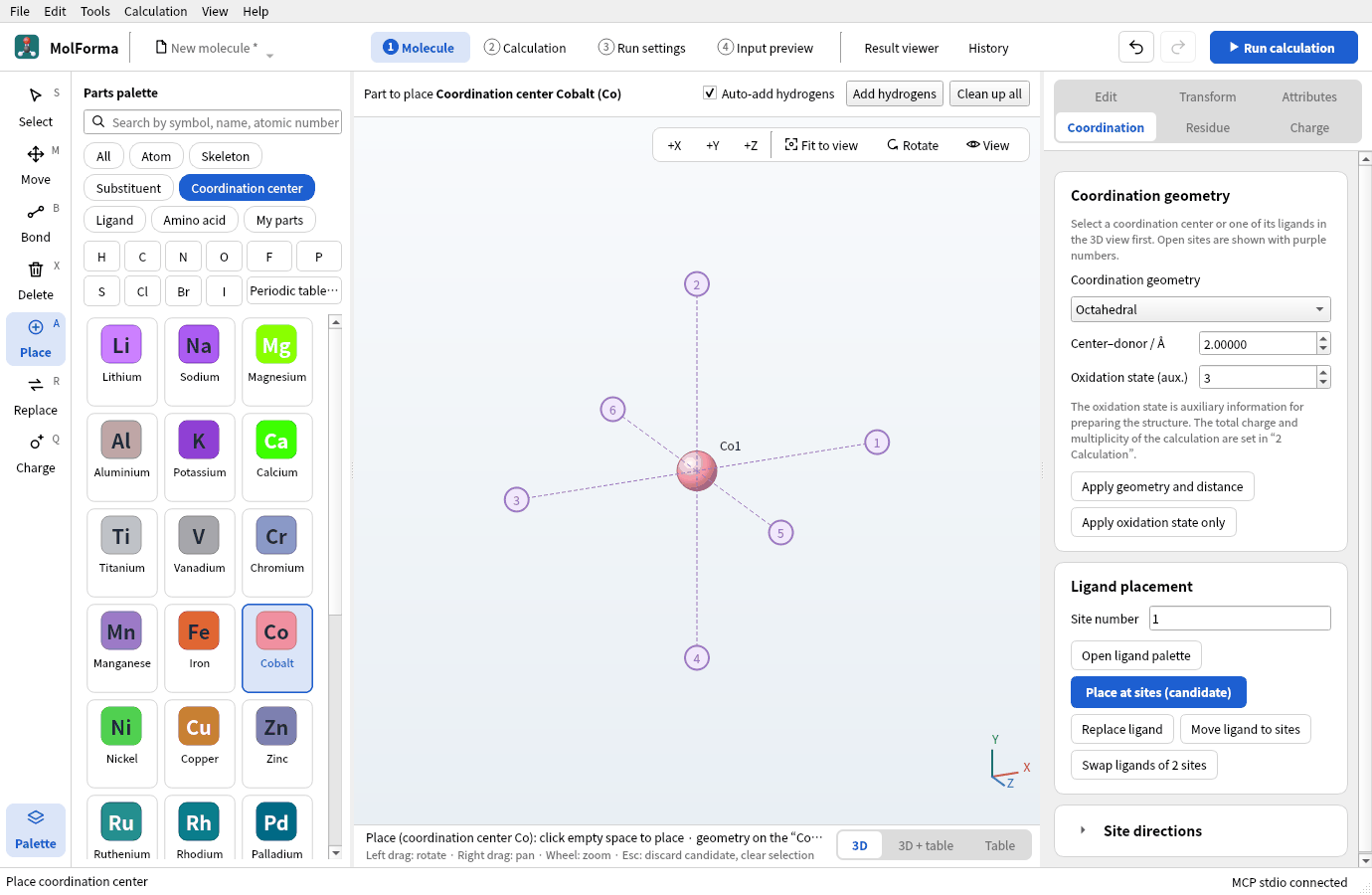
Task: Pick the Lithium element tile
Action: (x=121, y=361)
